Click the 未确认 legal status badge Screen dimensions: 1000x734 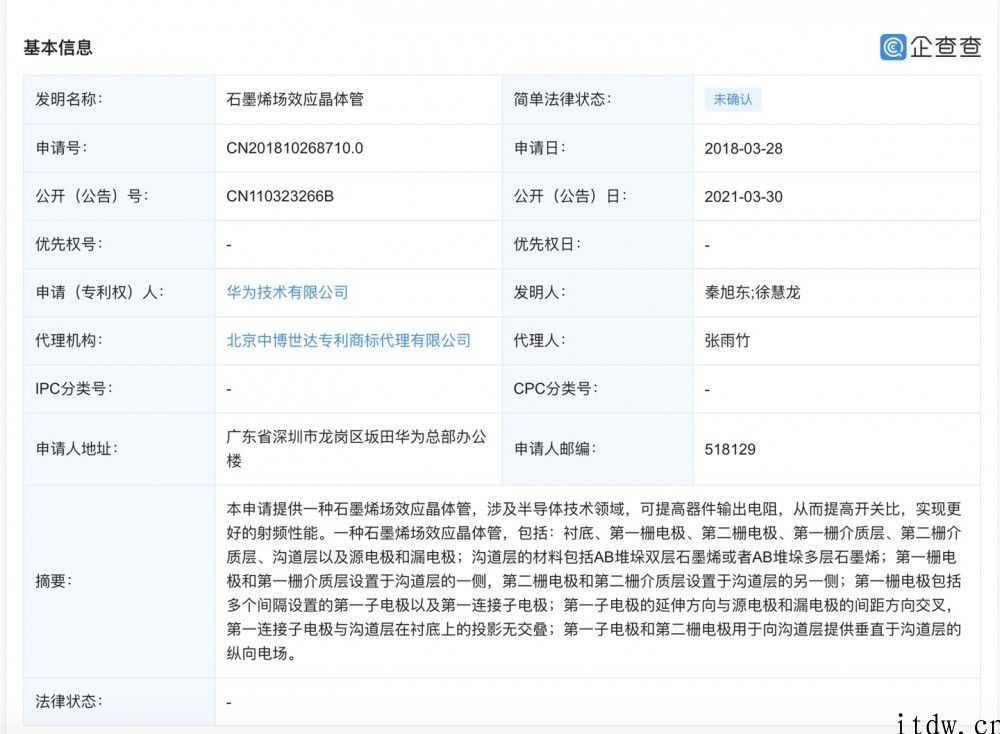[732, 99]
